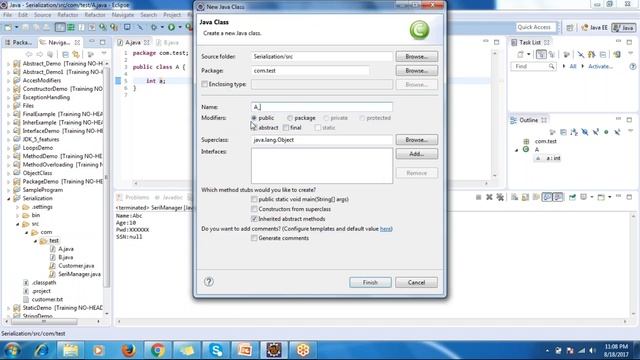Click Scroll Lock icon in Console toolbar
This screenshot has width=640, height=360.
525,198
